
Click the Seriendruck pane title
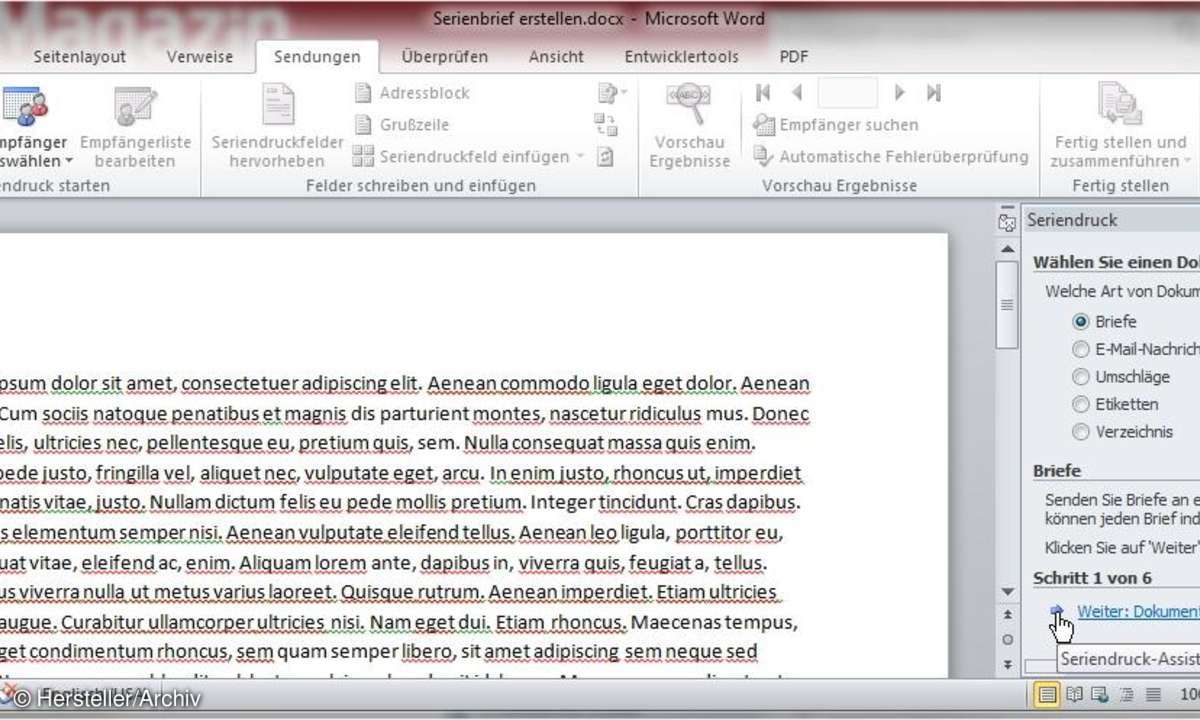[1072, 220]
